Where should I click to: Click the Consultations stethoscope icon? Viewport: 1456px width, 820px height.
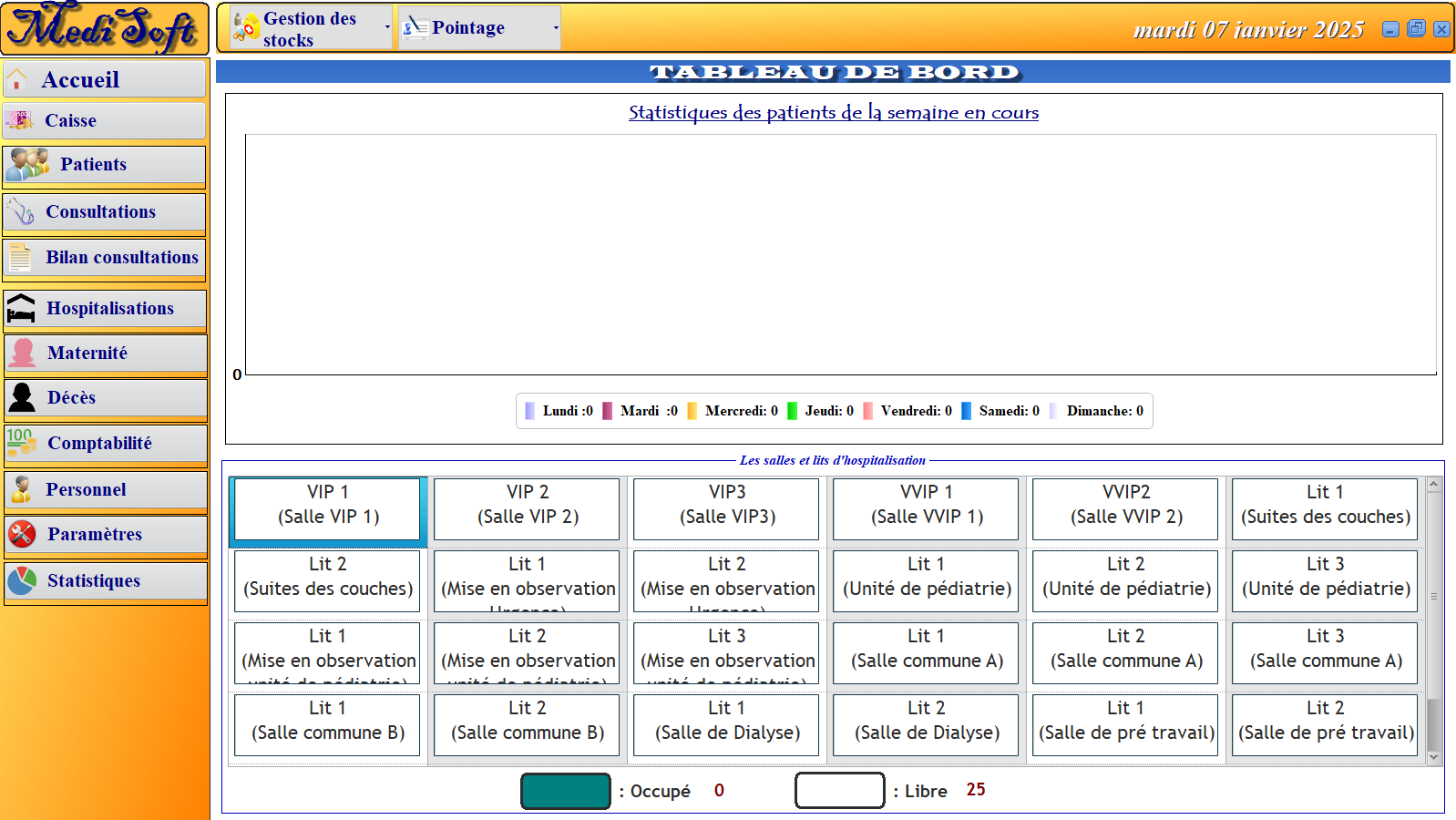[20, 212]
